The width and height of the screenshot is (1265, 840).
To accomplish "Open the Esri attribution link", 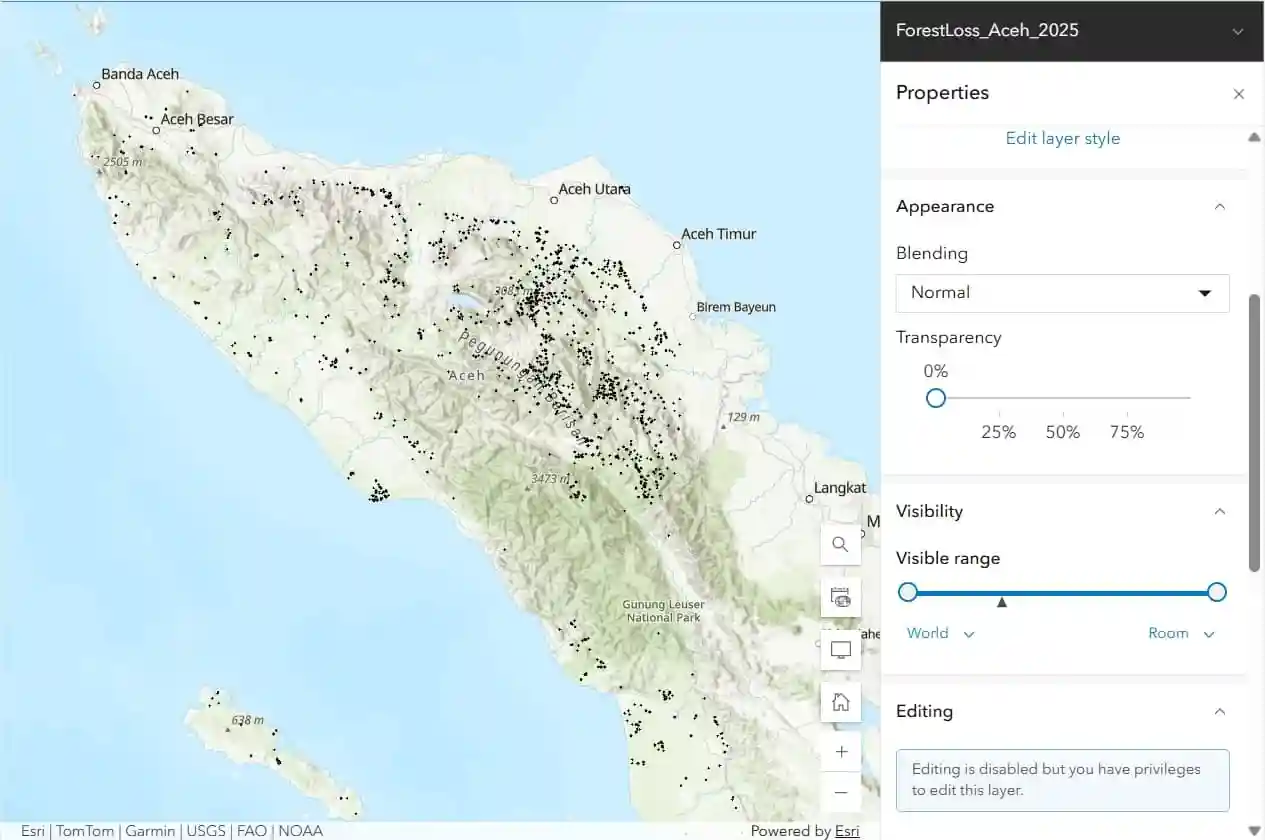I will tap(846, 830).
